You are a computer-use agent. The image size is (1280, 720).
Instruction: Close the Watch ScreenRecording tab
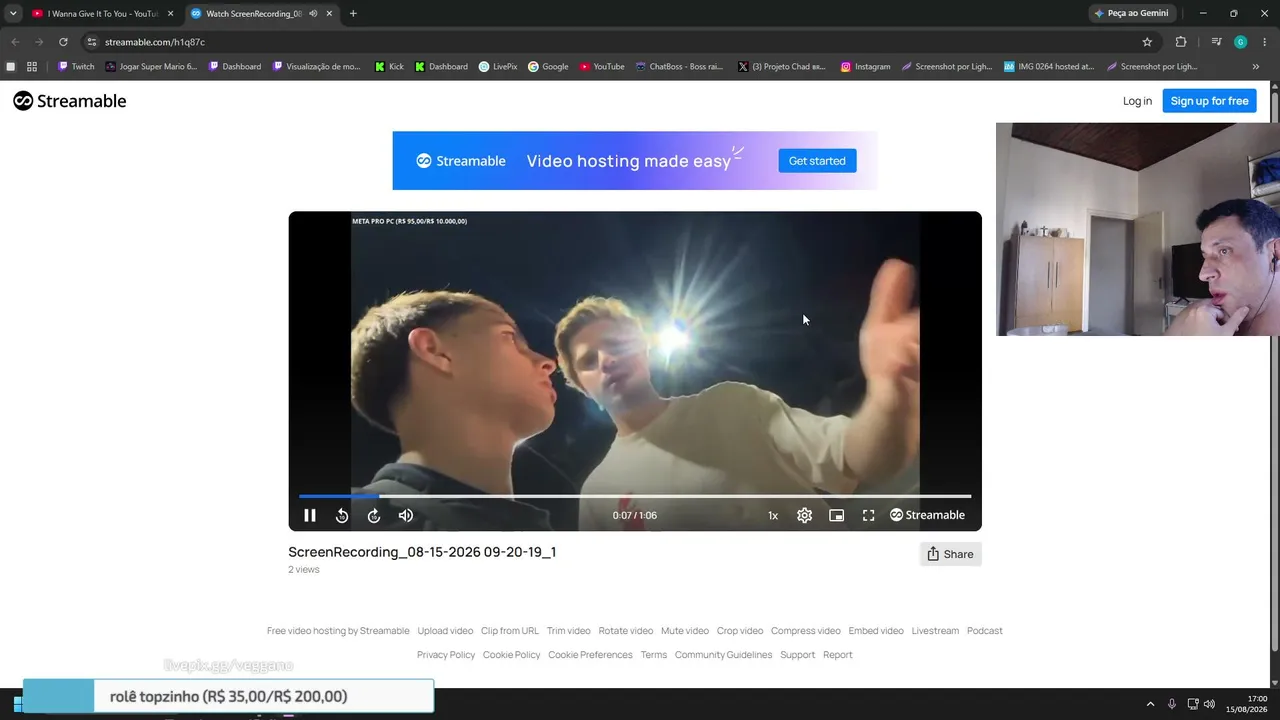(329, 13)
